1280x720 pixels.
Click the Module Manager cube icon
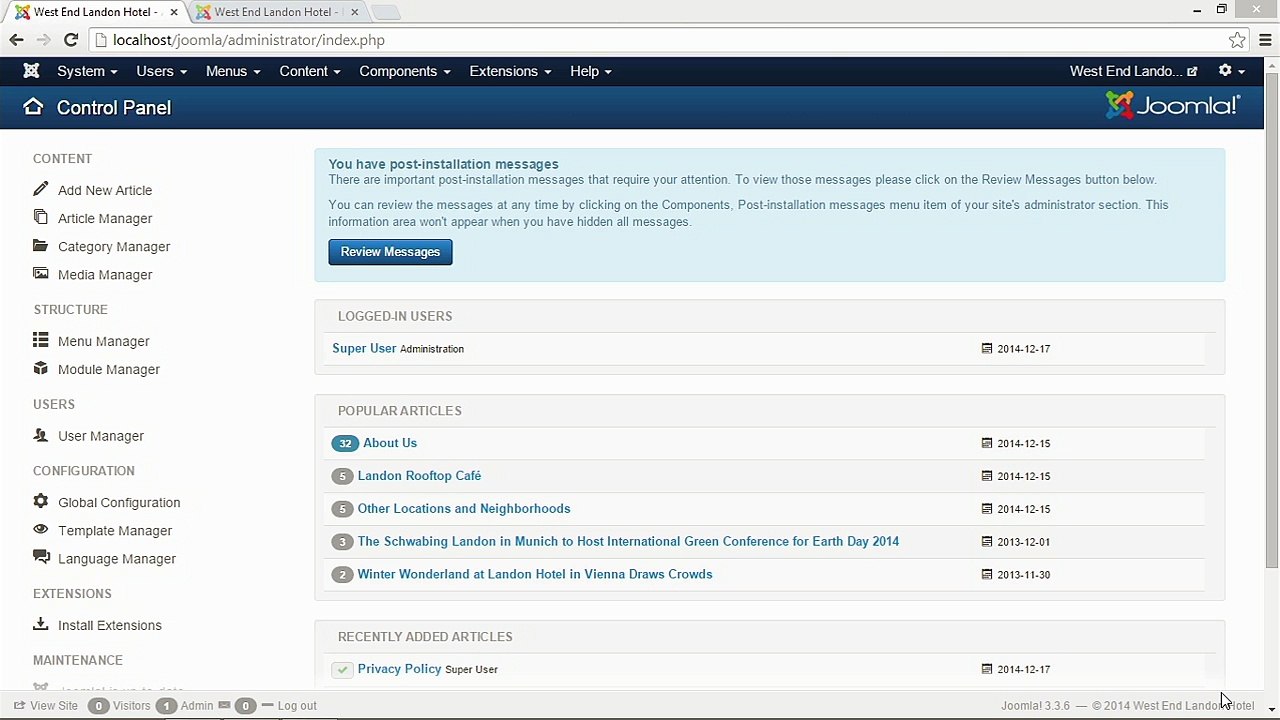[40, 368]
